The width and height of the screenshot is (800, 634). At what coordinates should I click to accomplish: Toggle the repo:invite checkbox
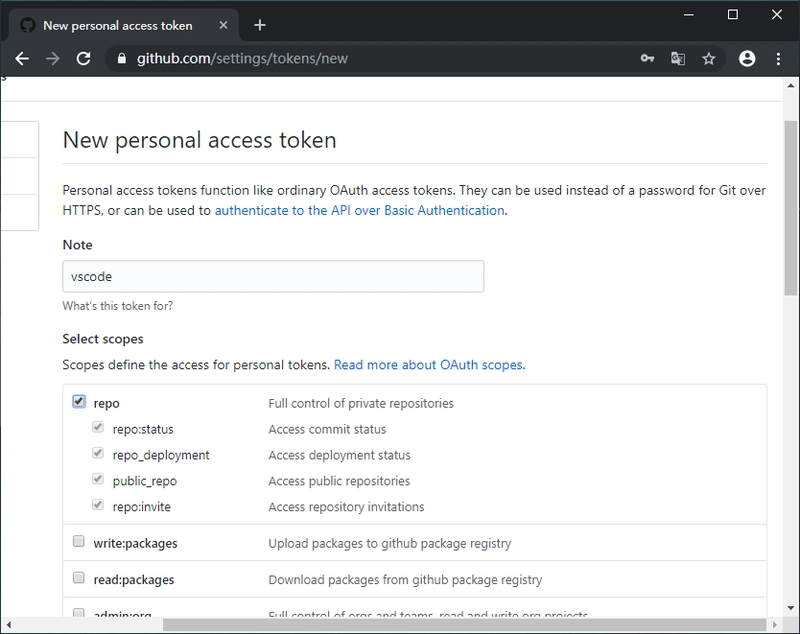pyautogui.click(x=98, y=505)
